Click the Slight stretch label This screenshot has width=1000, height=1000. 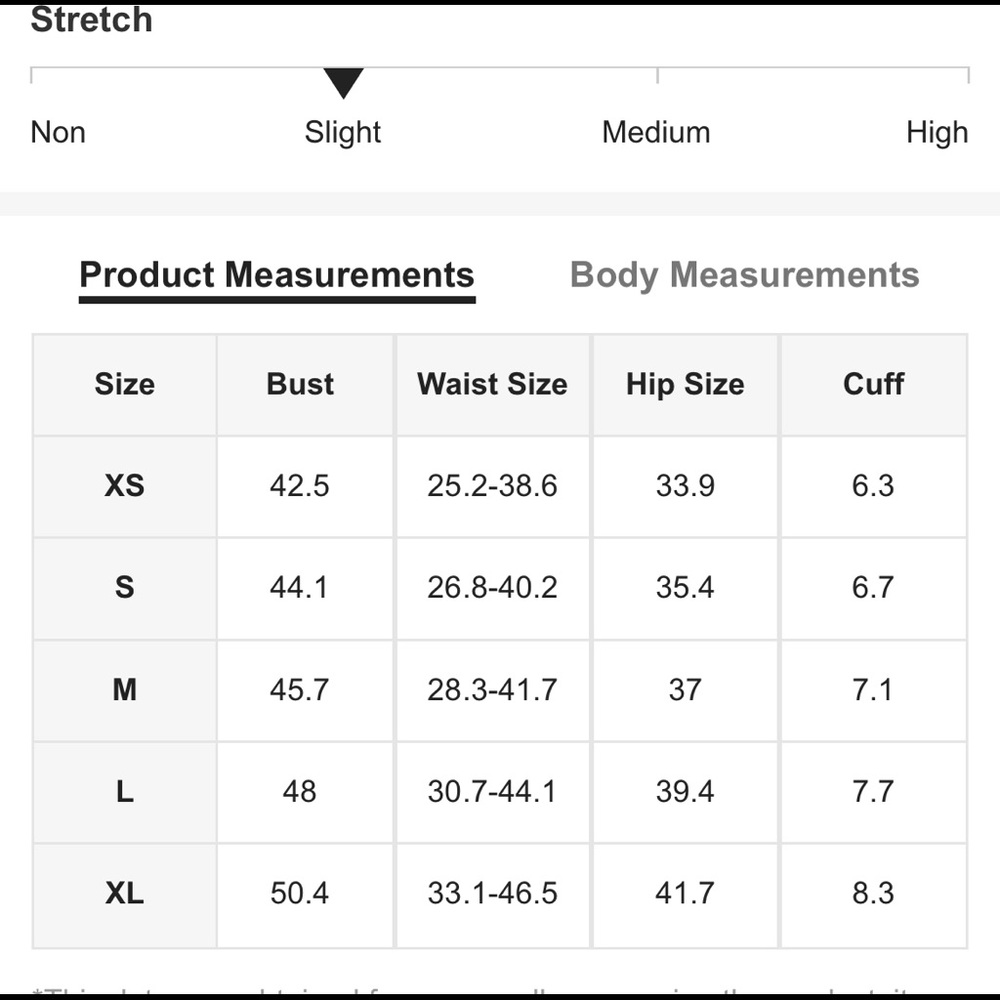coord(343,132)
